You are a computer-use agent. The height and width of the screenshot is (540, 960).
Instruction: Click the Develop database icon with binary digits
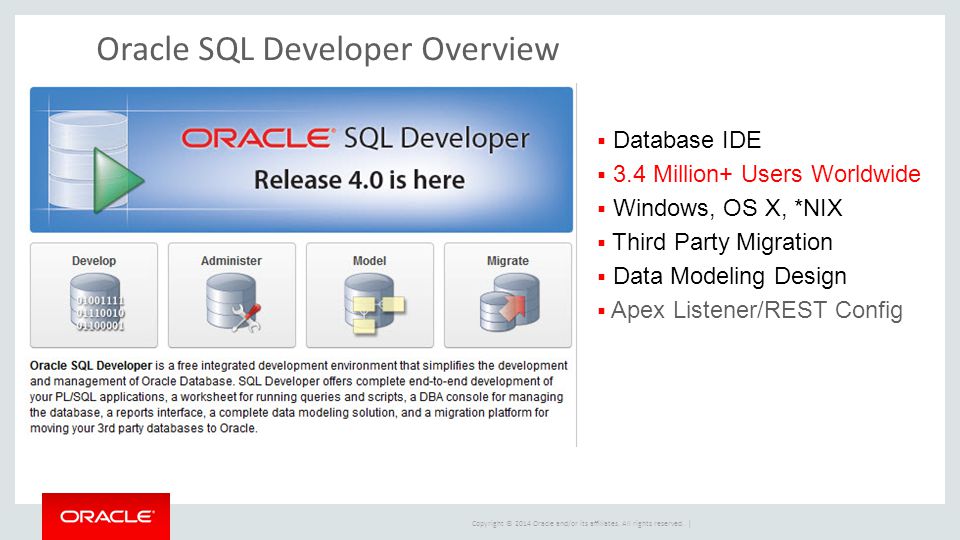click(x=97, y=303)
